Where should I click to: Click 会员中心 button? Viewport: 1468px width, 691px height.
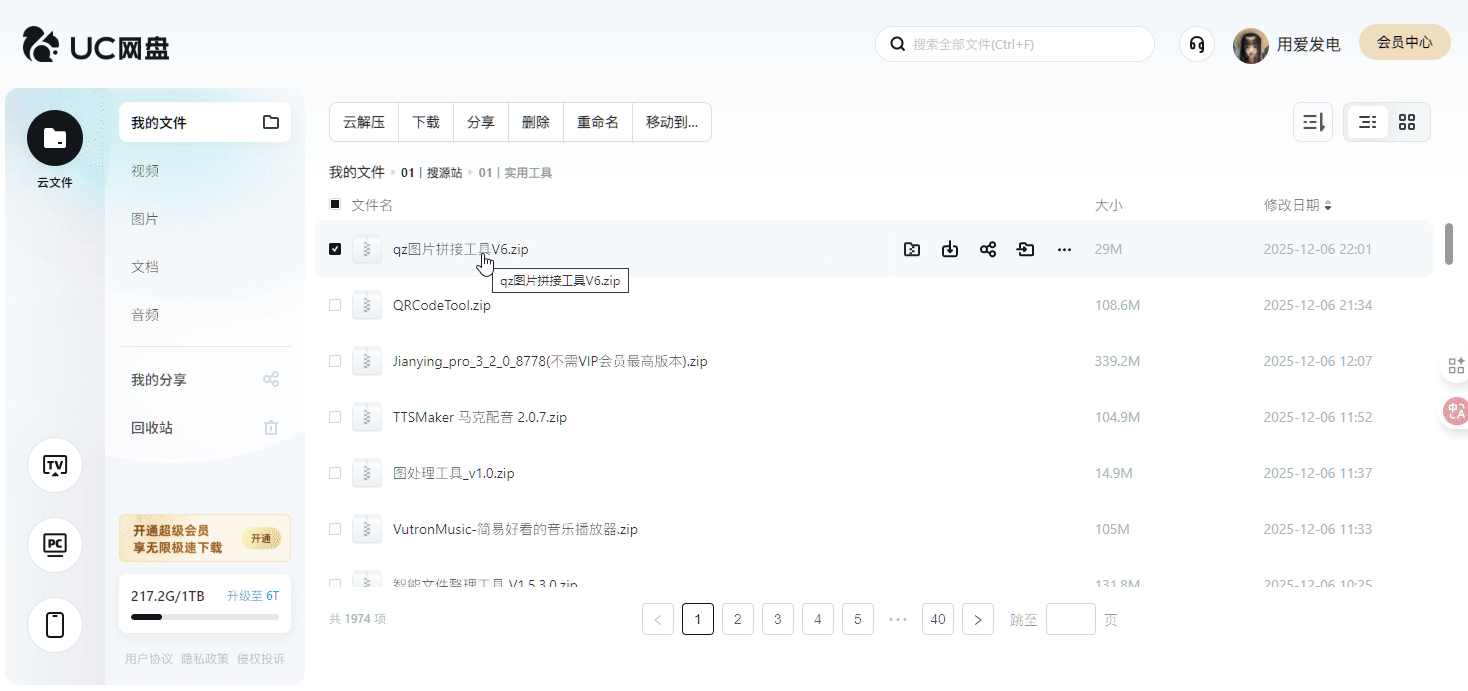click(1404, 42)
